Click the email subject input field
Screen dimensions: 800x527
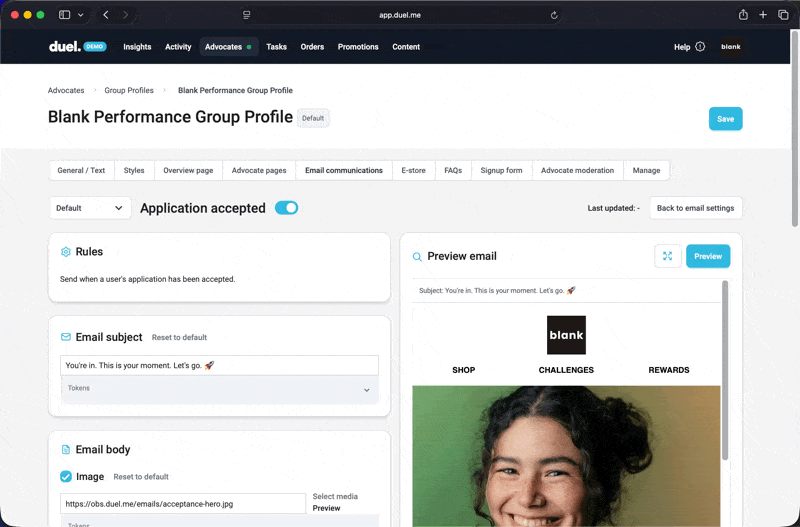[219, 366]
